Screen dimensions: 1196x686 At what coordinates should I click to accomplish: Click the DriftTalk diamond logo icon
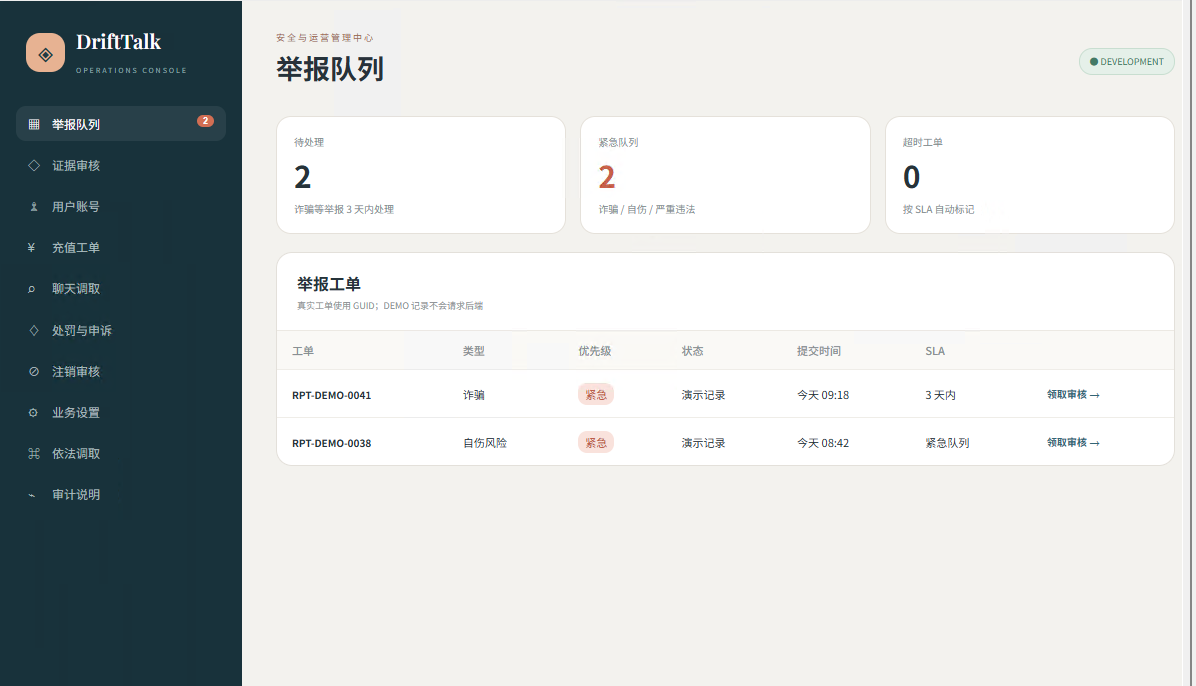click(x=45, y=53)
